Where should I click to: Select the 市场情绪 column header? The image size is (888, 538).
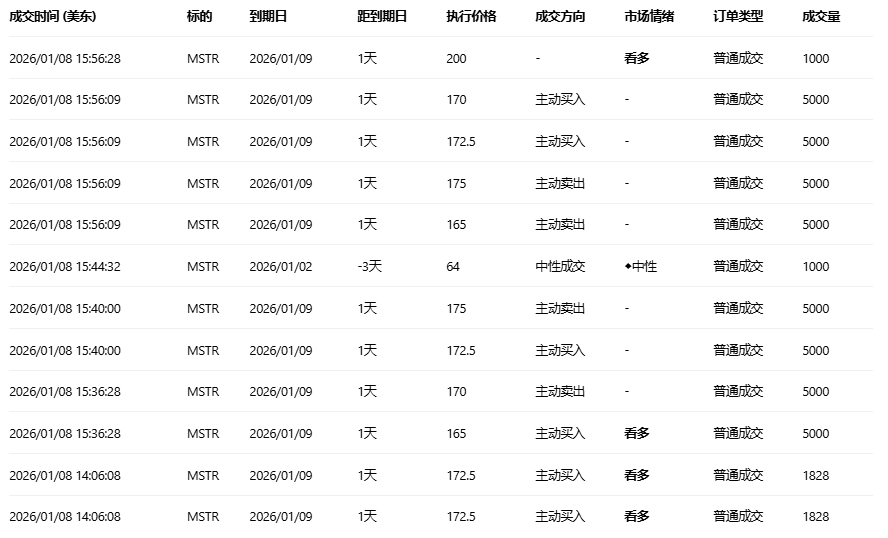click(x=649, y=17)
